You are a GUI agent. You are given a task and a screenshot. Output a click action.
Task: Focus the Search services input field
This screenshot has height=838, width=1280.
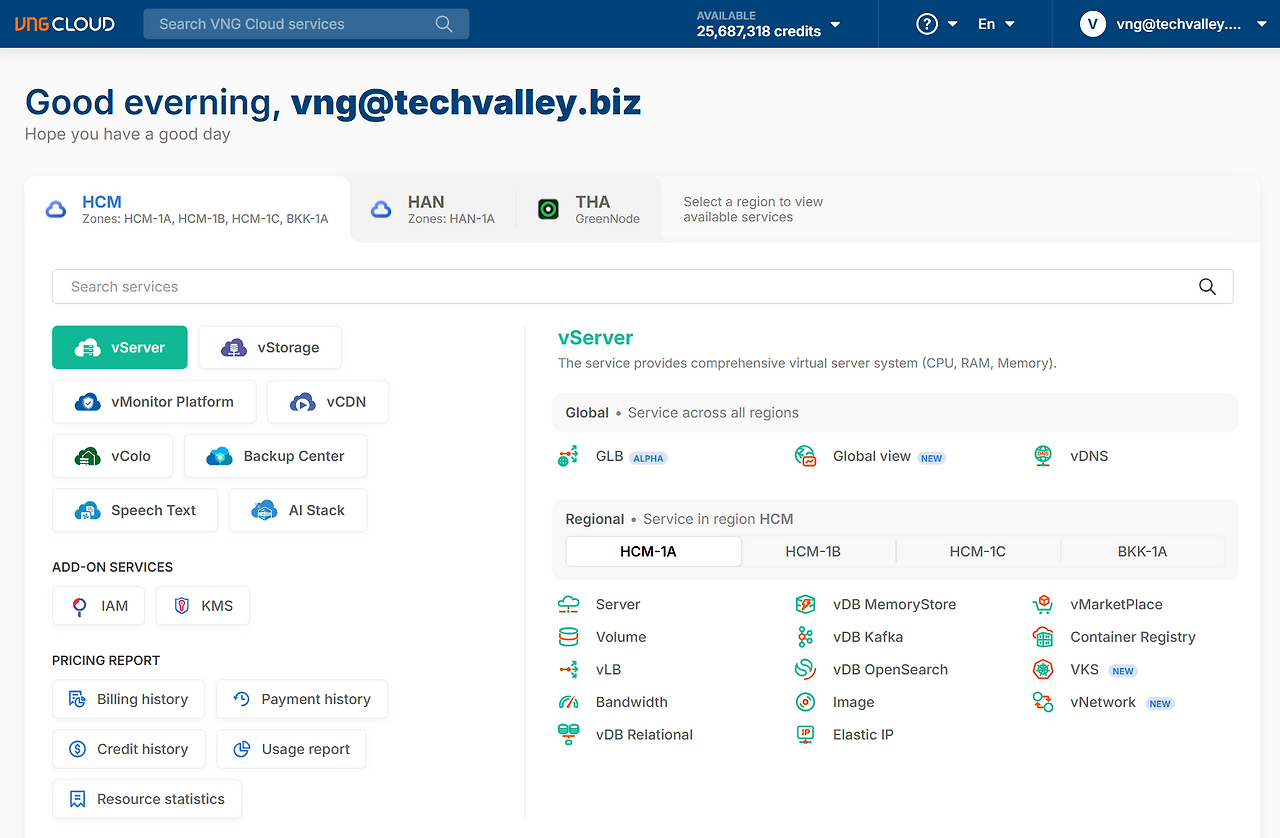[643, 287]
